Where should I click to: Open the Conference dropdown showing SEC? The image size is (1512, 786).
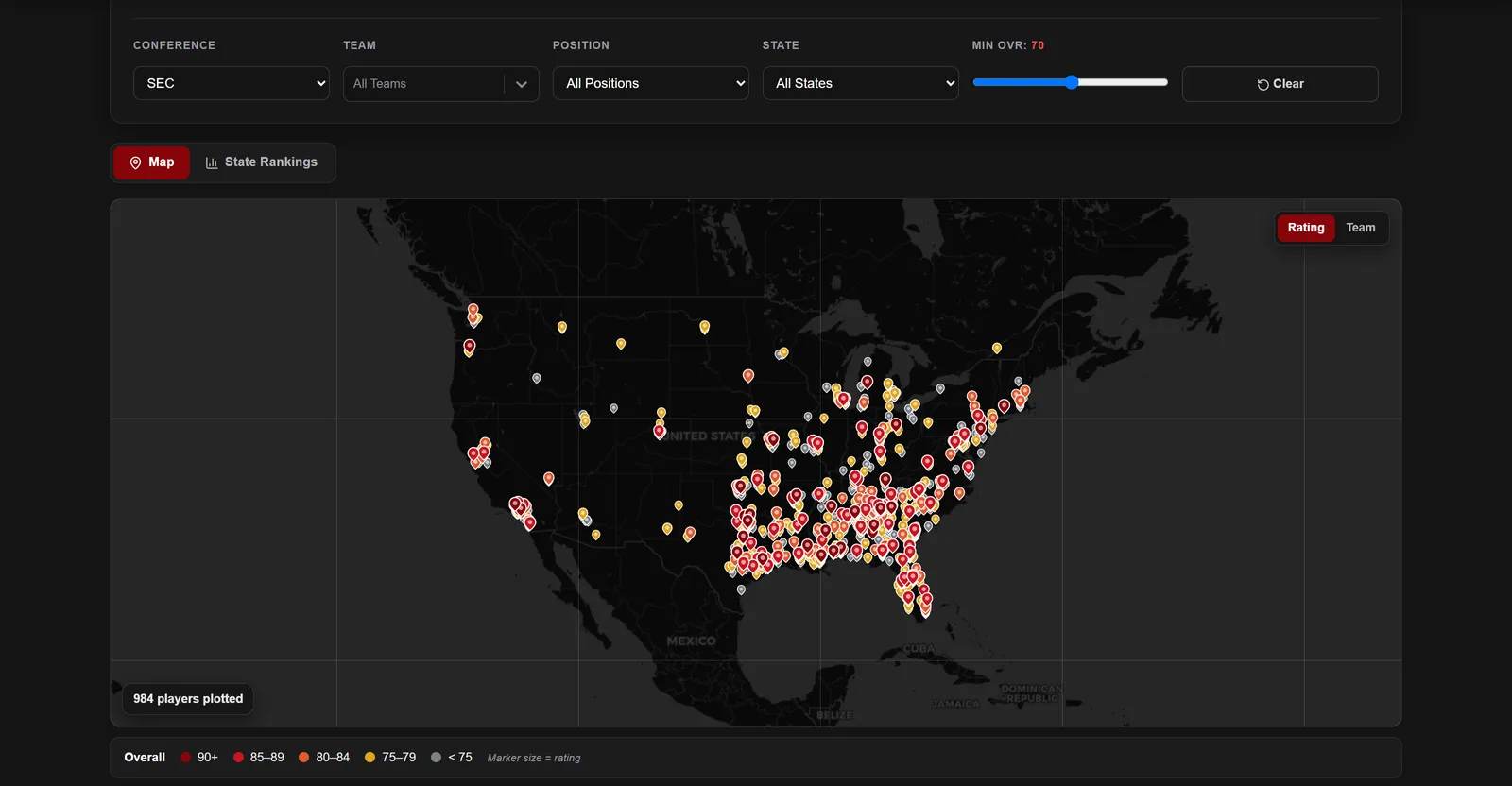click(231, 83)
